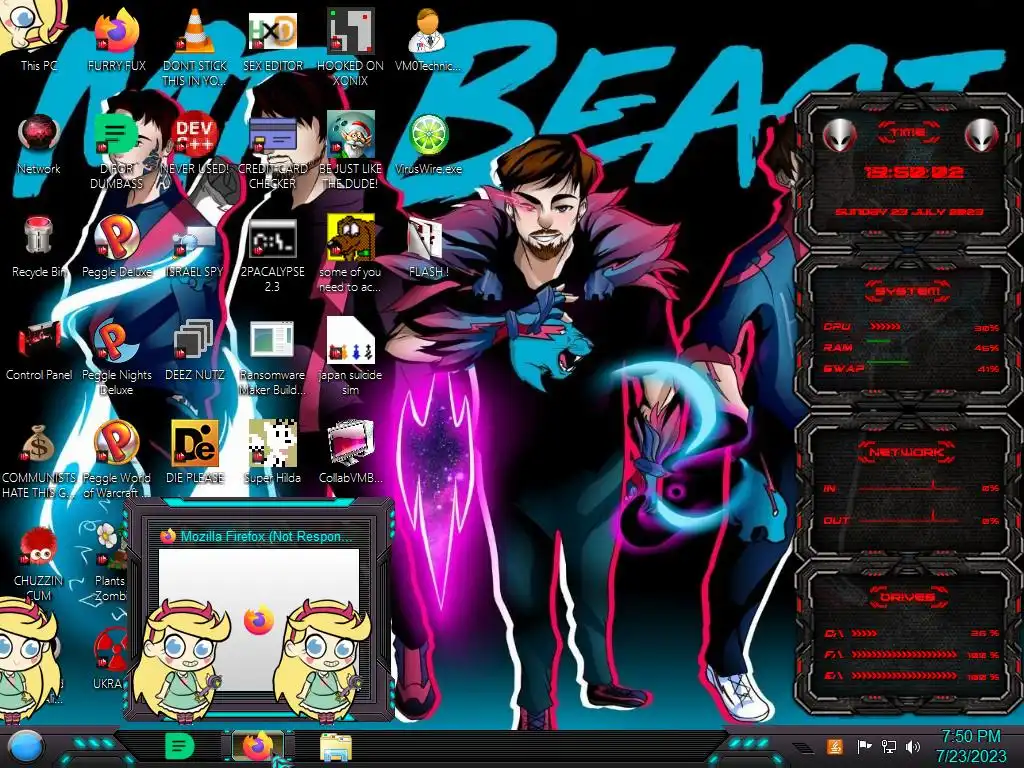Open the Action Center flag tray icon

[864, 746]
